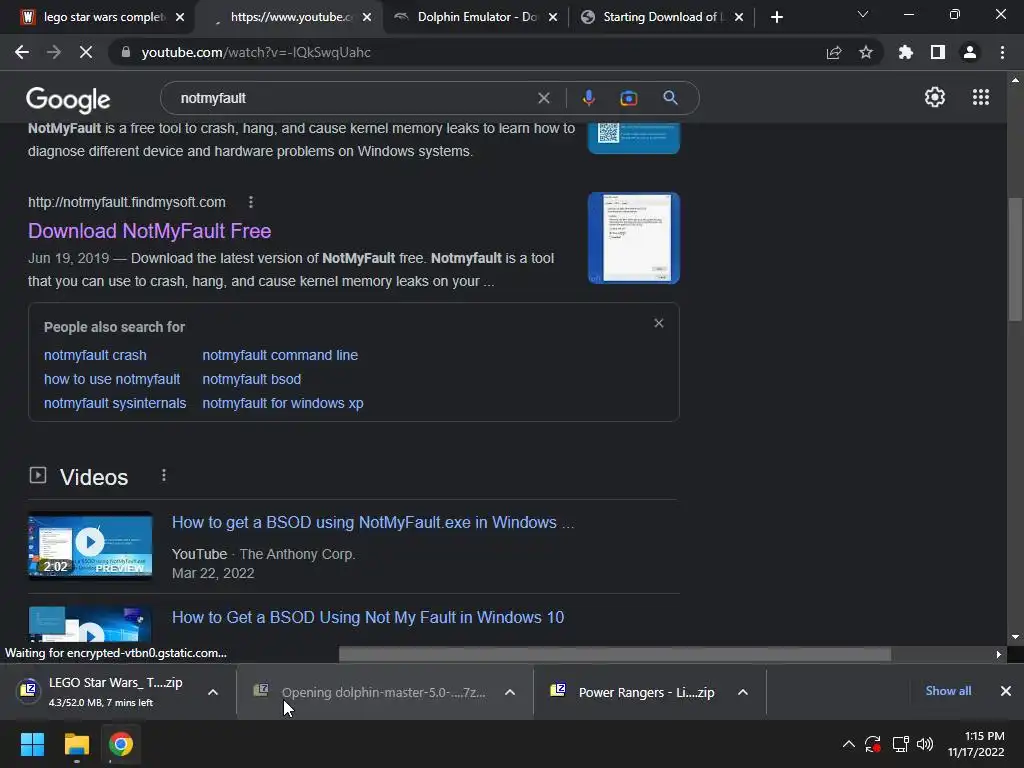Screen dimensions: 1024x768
Task: Toggle the Chrome side panel
Action: point(938,52)
